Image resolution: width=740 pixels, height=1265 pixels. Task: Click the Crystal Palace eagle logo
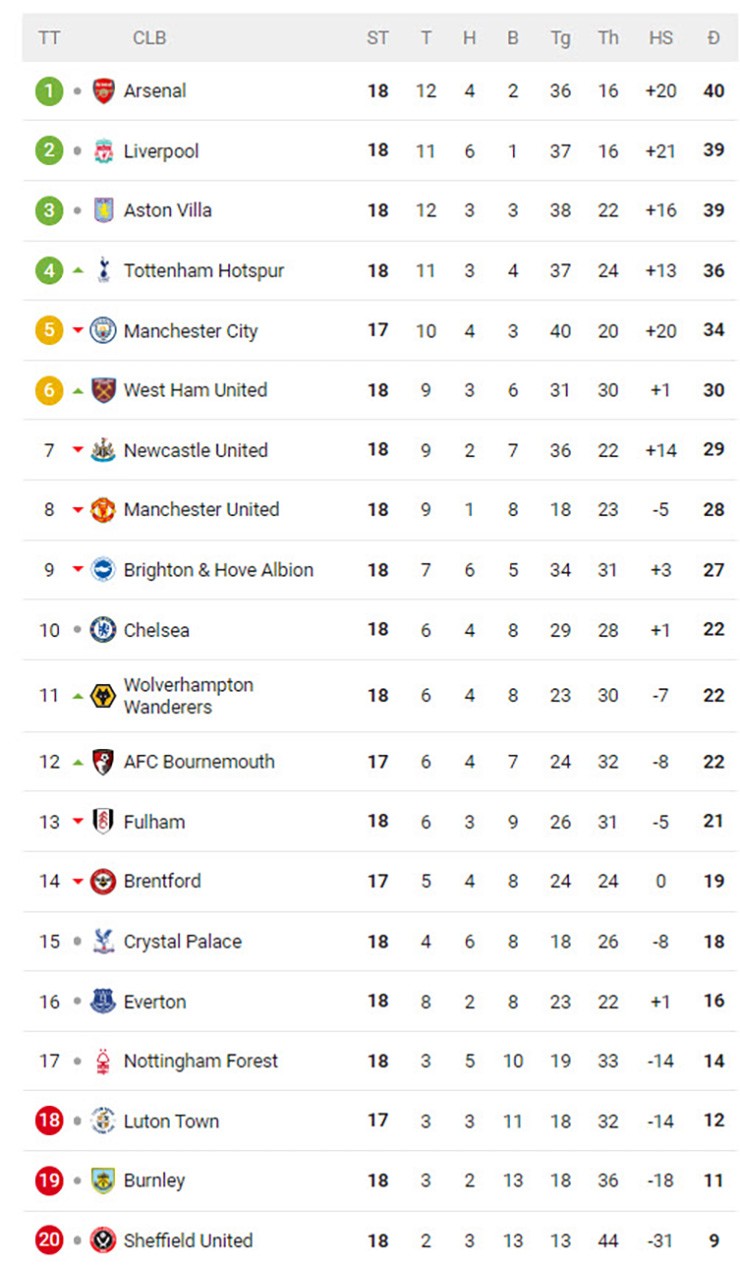[x=103, y=941]
